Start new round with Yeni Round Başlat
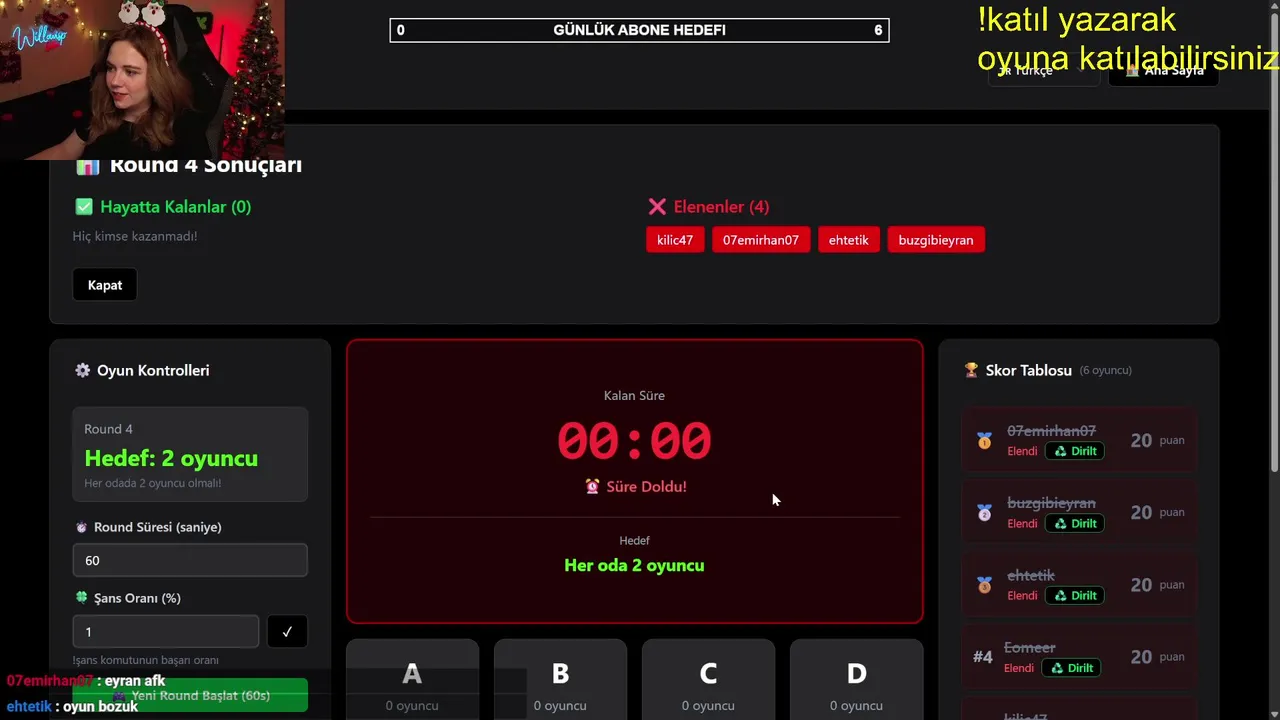Screen dimensions: 1280x720 point(190,695)
